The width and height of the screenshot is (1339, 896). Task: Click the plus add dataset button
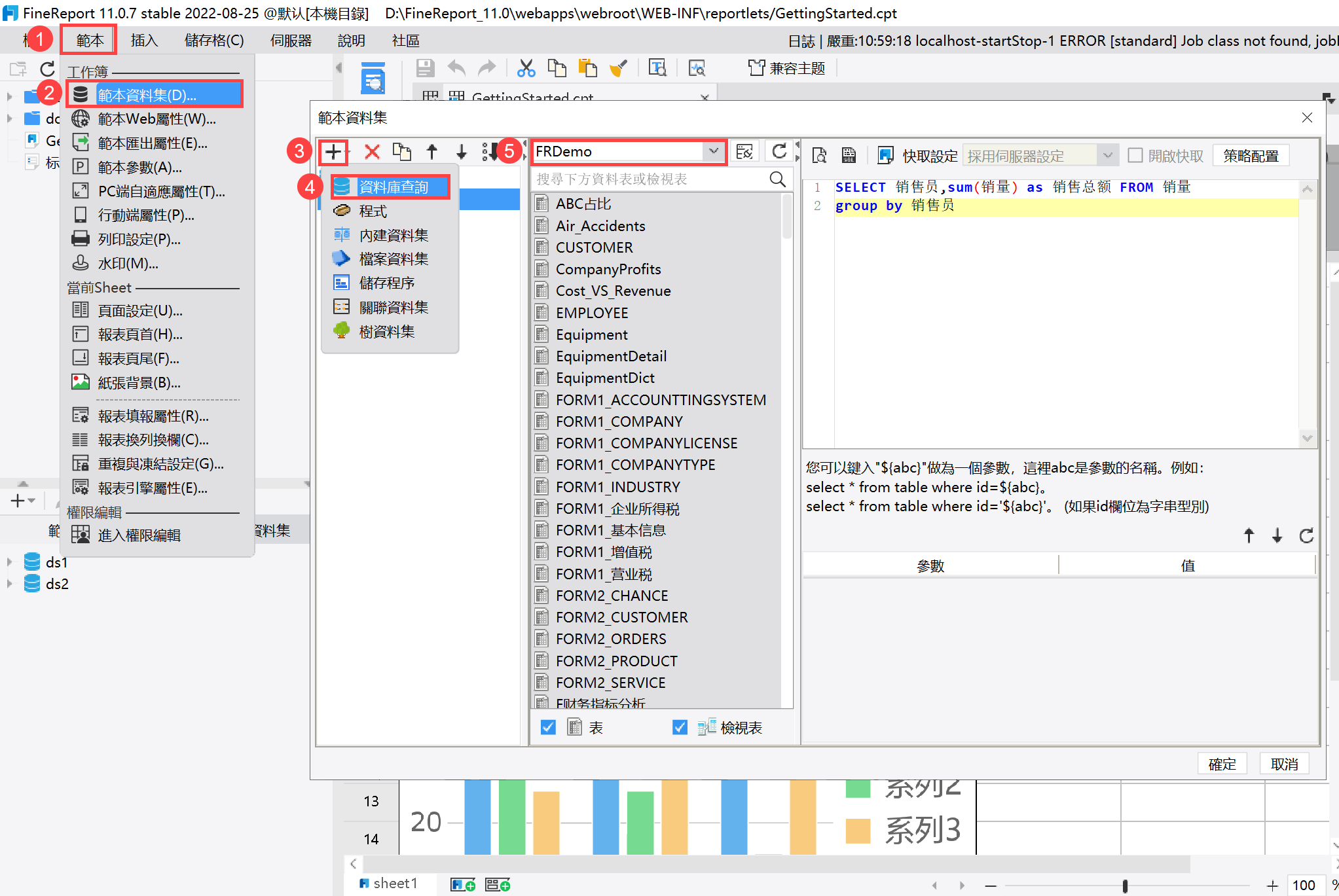click(x=333, y=152)
